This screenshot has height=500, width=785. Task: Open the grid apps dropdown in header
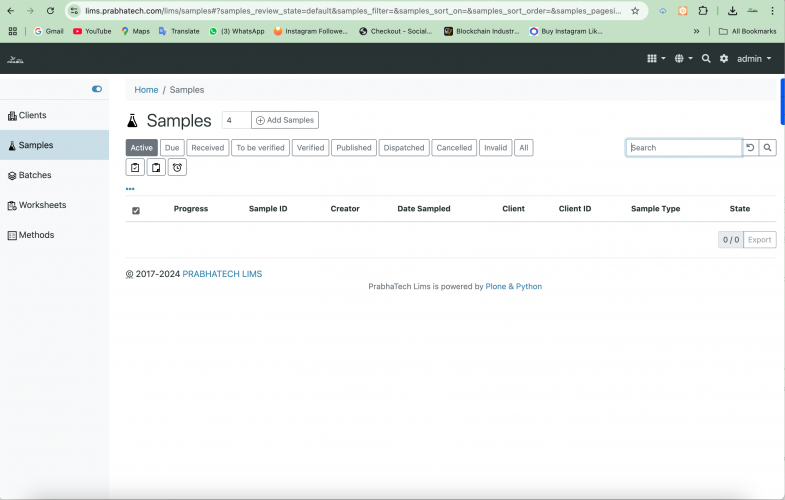(x=656, y=59)
